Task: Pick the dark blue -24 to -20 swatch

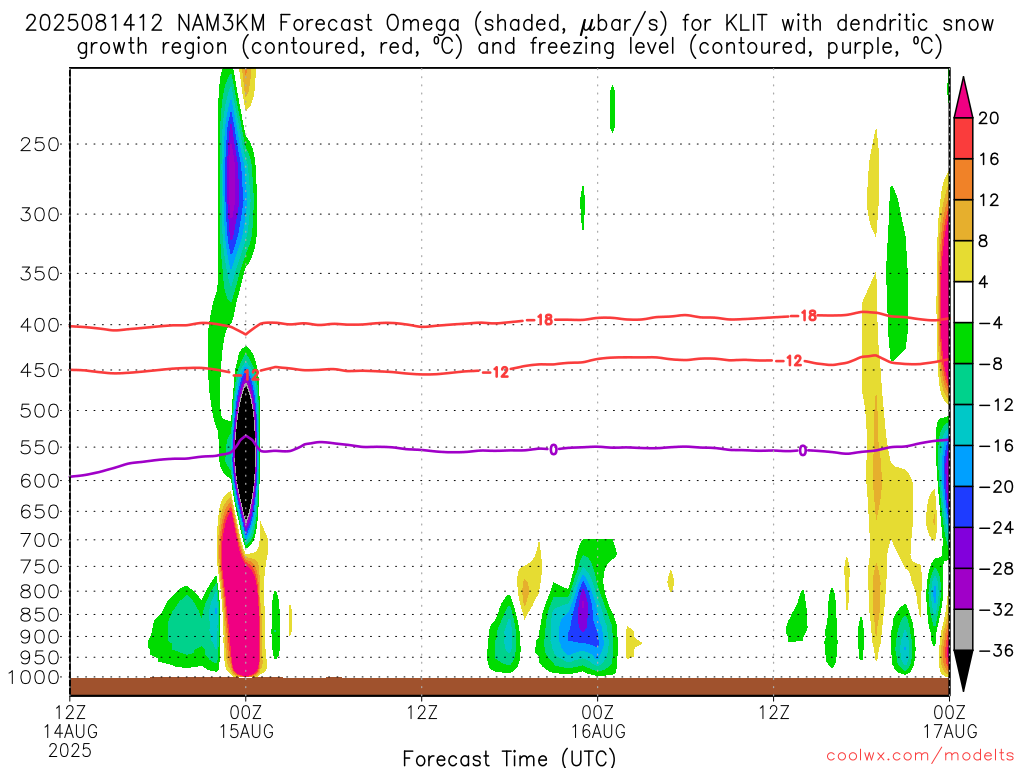Action: pos(963,507)
